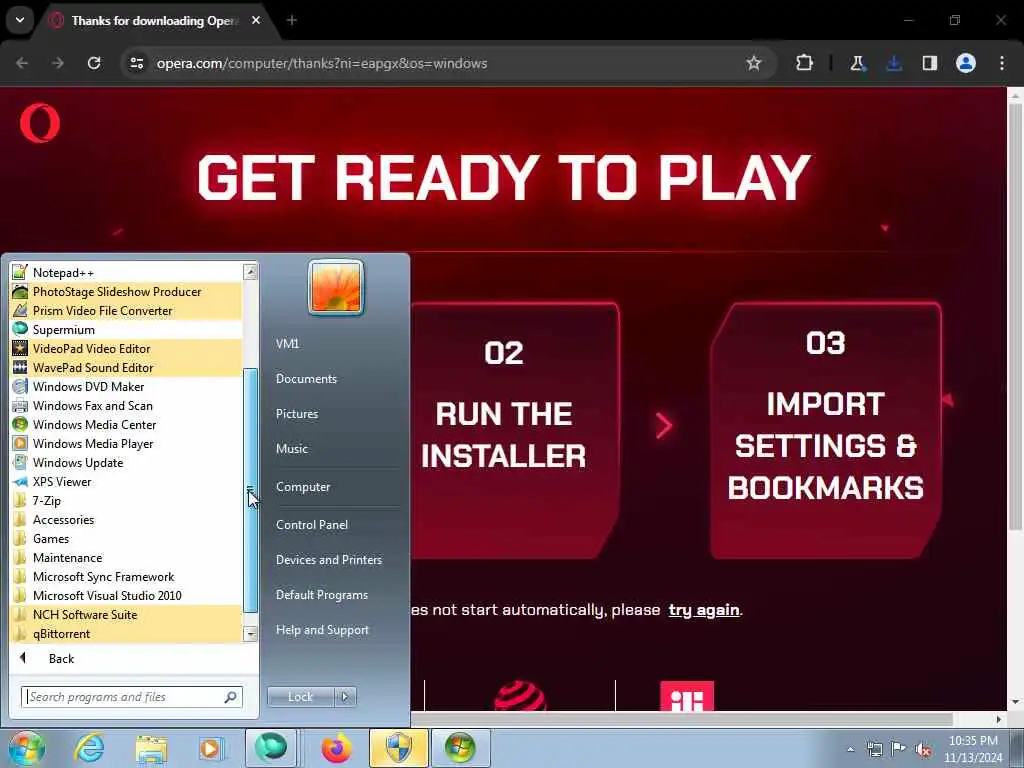Launch XPS Viewer

click(x=126, y=481)
